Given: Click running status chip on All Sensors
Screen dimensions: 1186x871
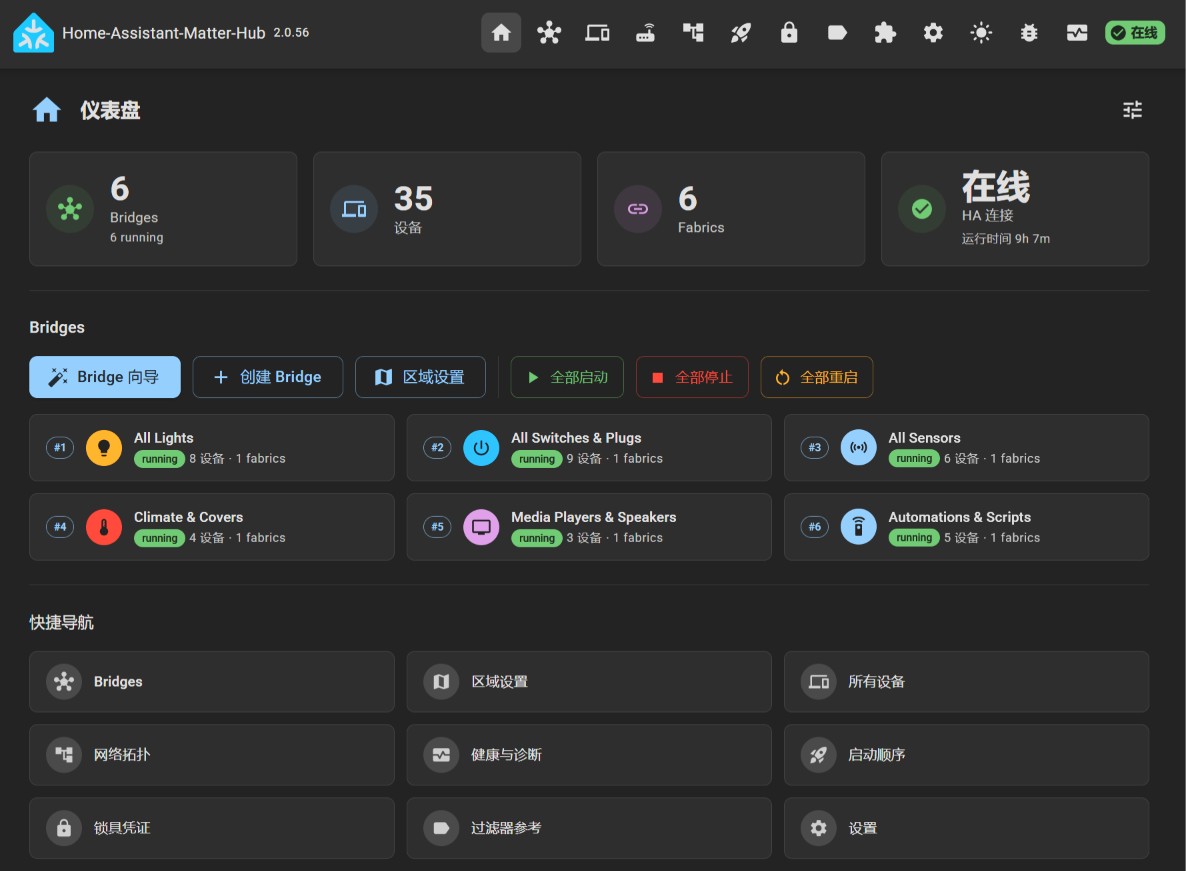Looking at the screenshot, I should 914,458.
